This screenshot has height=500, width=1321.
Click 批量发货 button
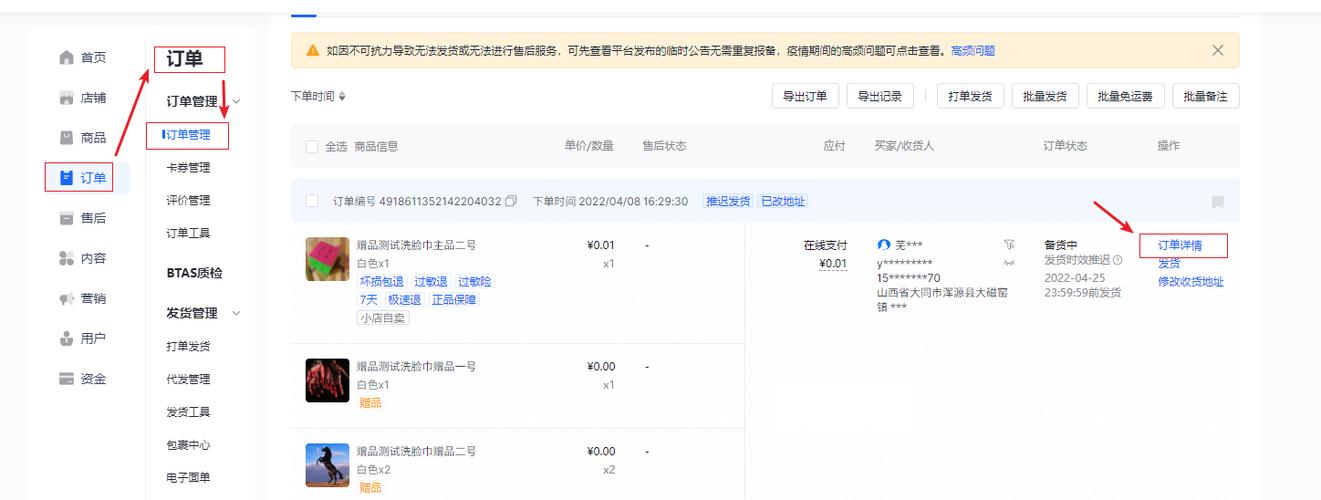(1045, 96)
